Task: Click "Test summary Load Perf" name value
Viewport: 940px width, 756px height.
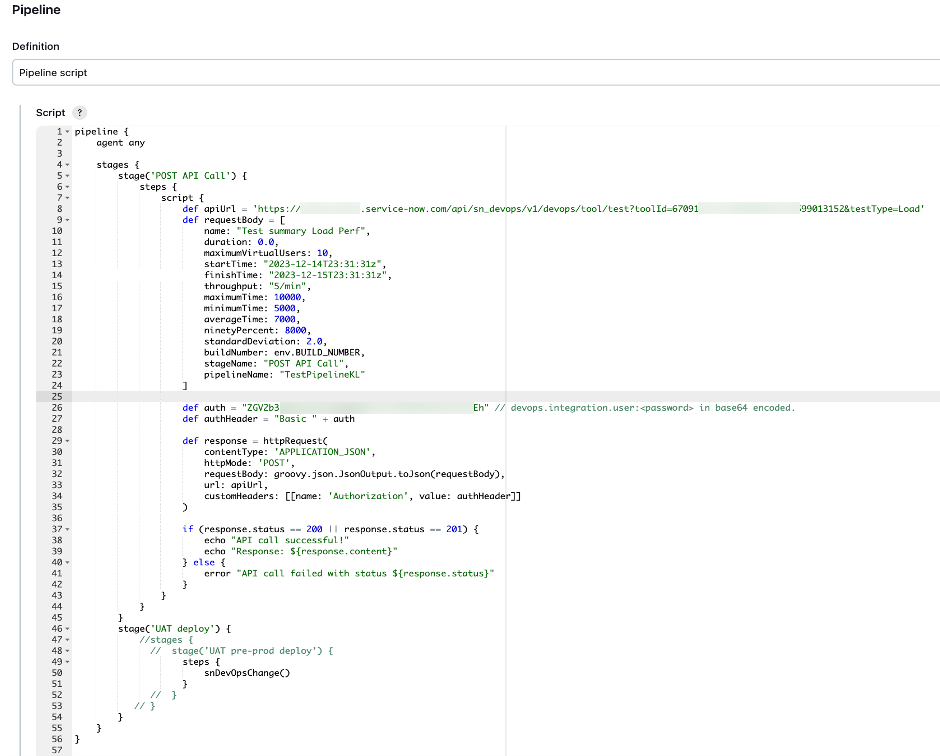Action: click(x=303, y=231)
